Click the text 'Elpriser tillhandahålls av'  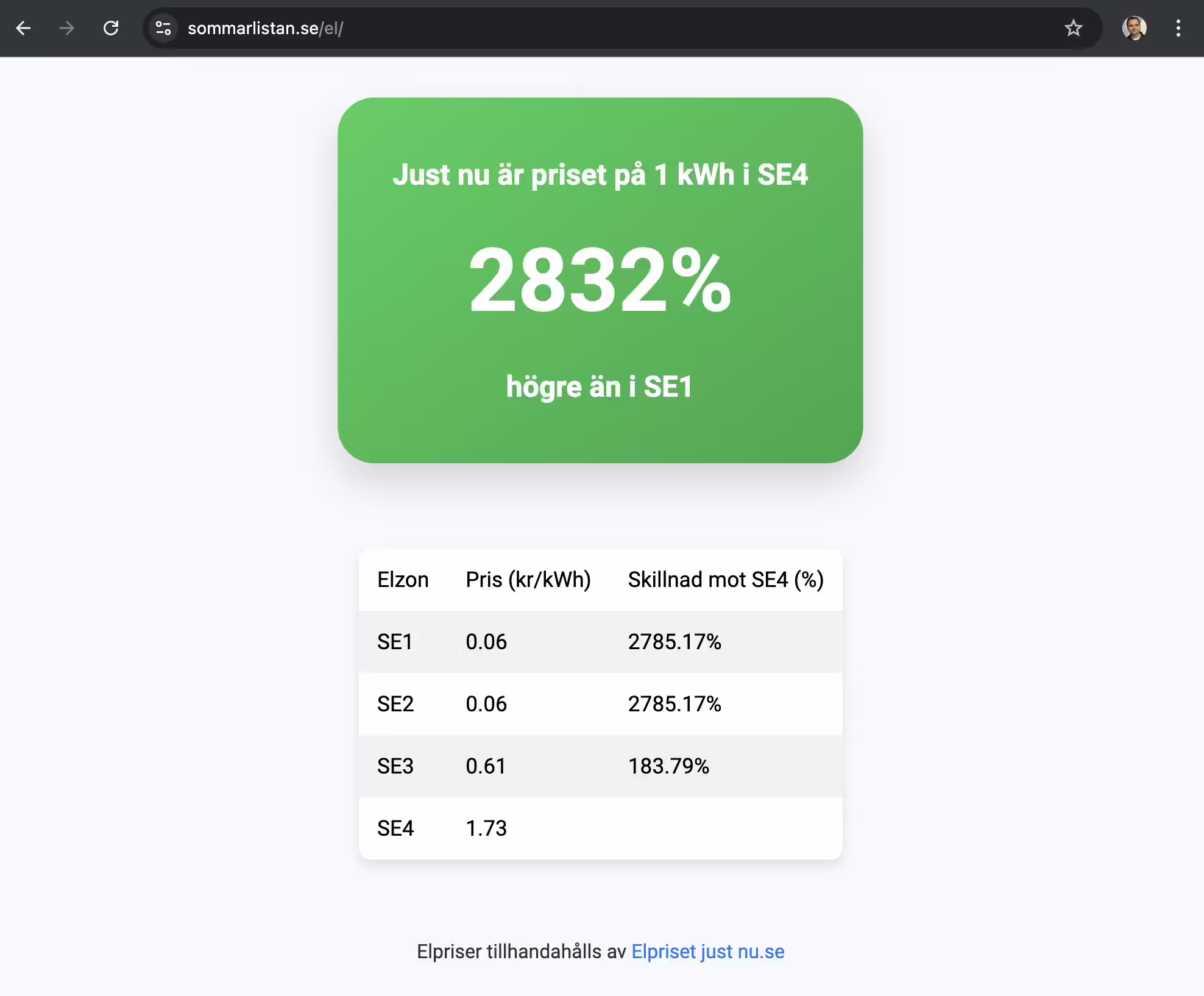[x=522, y=952]
